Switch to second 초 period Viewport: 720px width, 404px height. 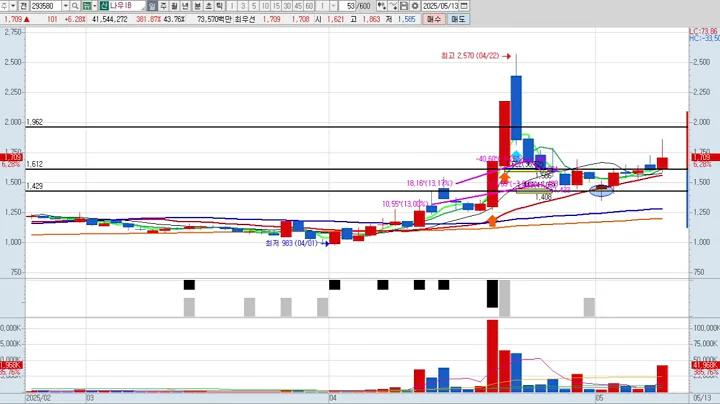tap(208, 6)
